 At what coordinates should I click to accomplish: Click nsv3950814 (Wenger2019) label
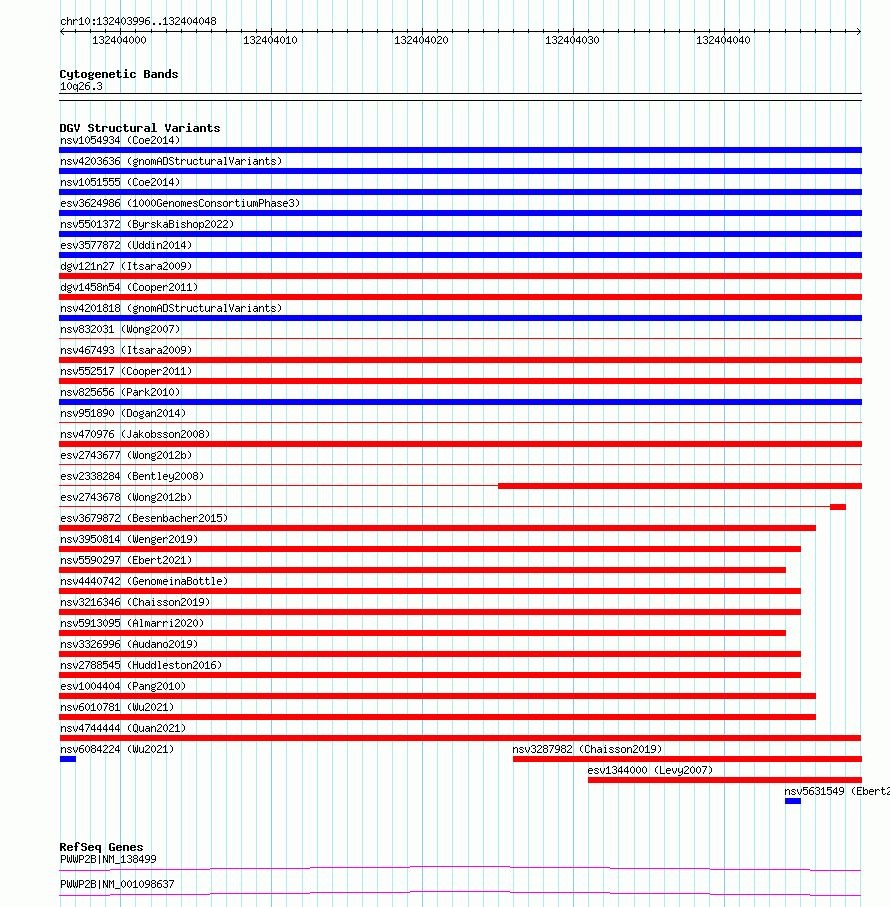tap(129, 540)
